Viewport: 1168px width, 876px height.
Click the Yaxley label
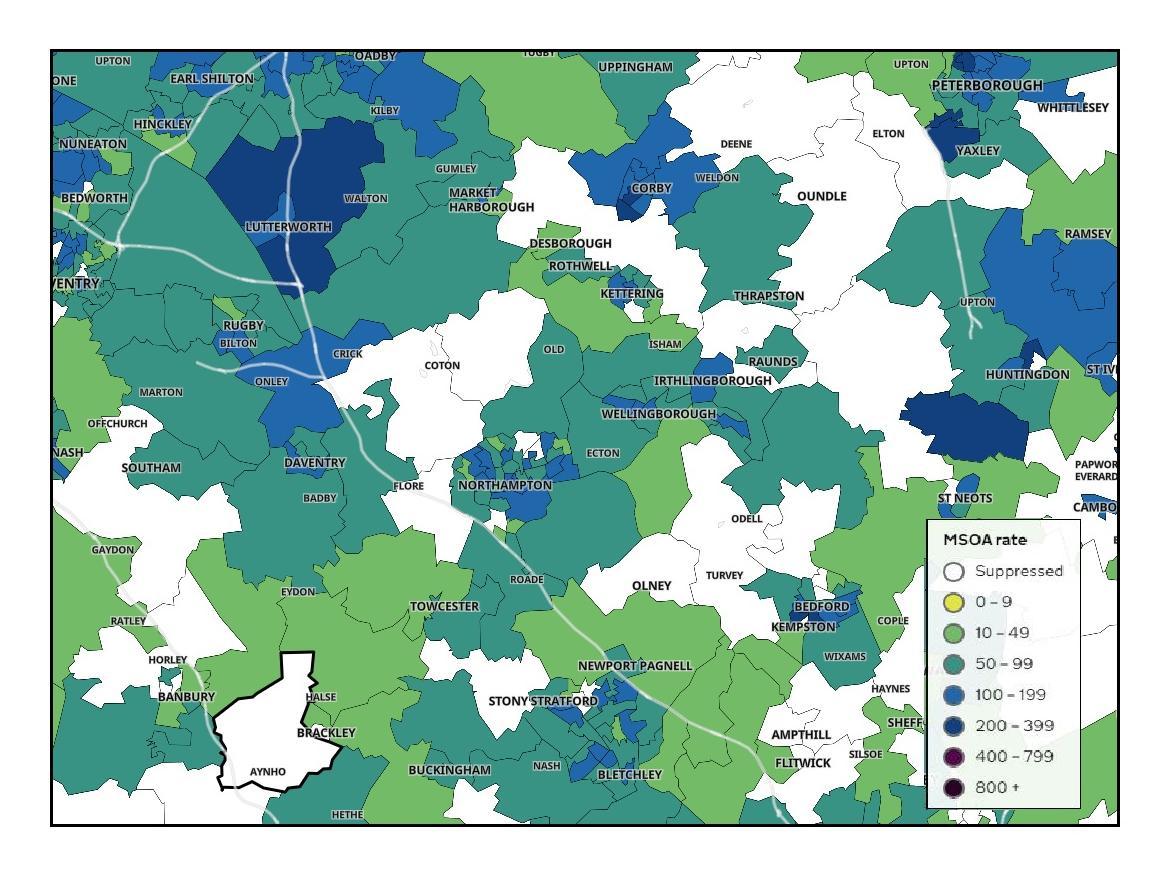pos(977,150)
